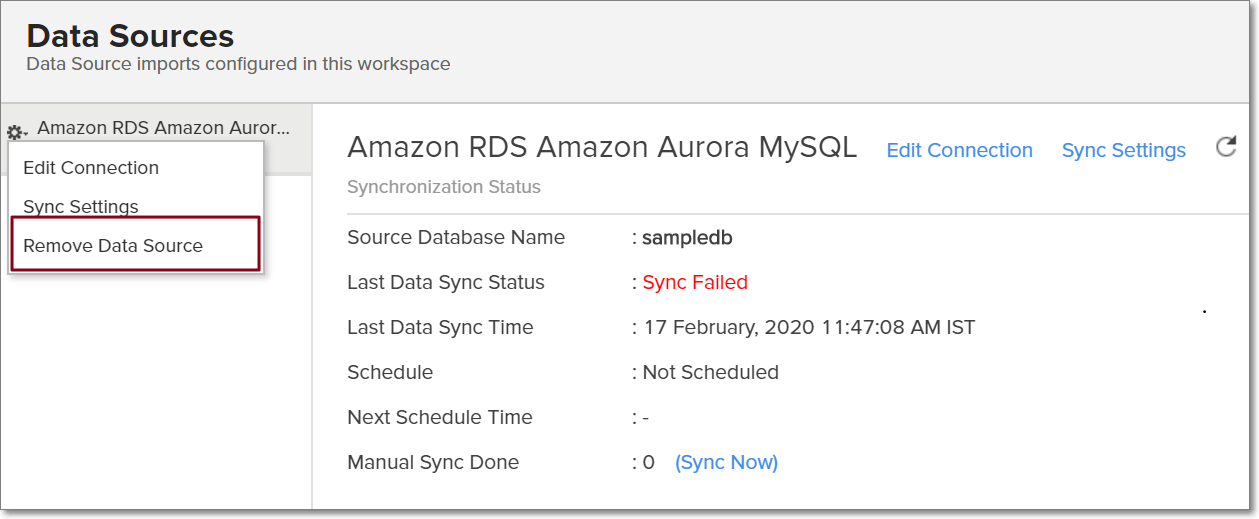The width and height of the screenshot is (1259, 519).
Task: Click the Amazon RDS Amazon Aurora MySQL title
Action: point(602,148)
